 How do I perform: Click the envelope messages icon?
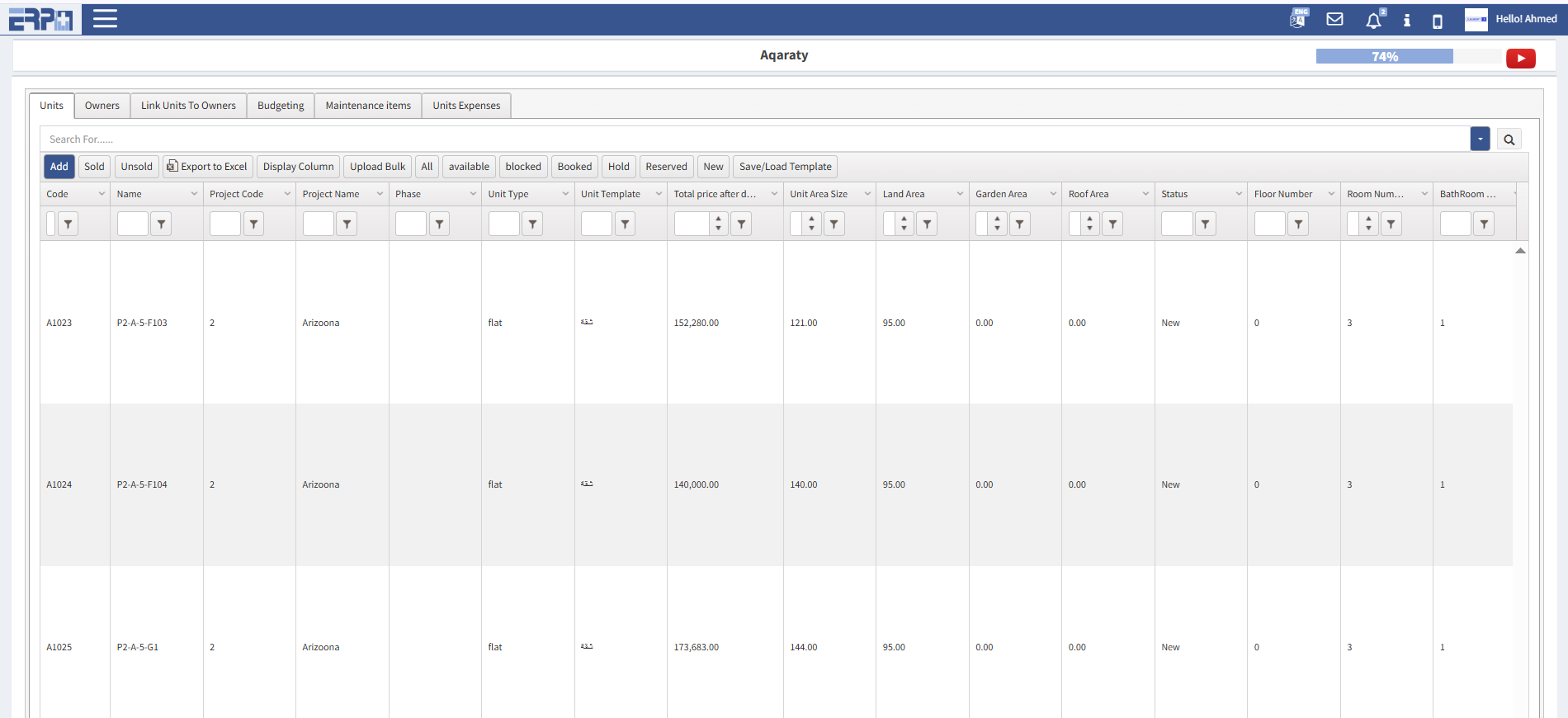point(1334,20)
